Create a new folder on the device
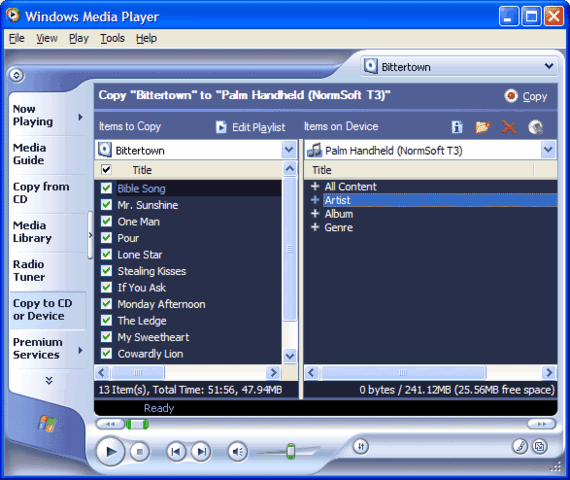The width and height of the screenshot is (570, 480). 482,127
